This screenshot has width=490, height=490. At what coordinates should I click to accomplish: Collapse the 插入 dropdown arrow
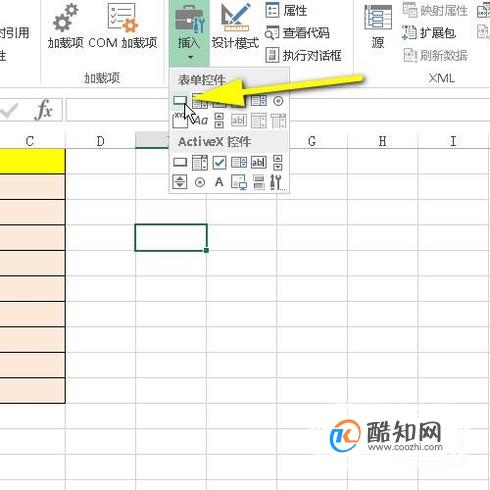[190, 58]
